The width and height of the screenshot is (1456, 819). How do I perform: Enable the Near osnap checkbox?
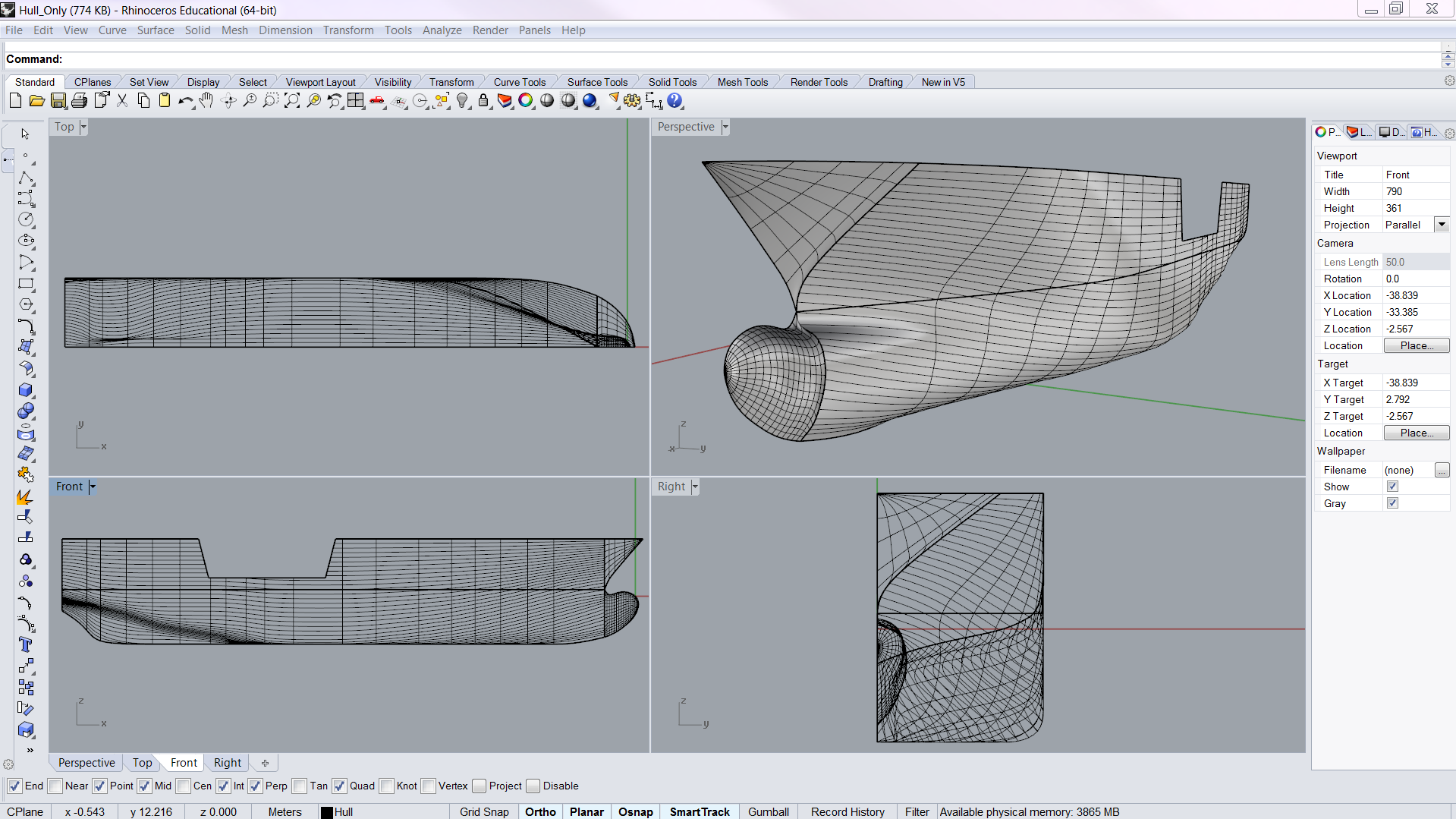click(x=56, y=786)
